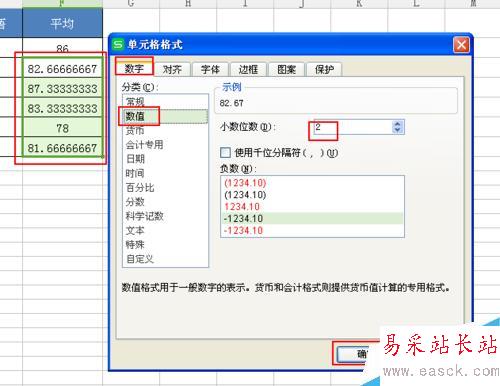Choose the 百分比 category

tap(166, 187)
